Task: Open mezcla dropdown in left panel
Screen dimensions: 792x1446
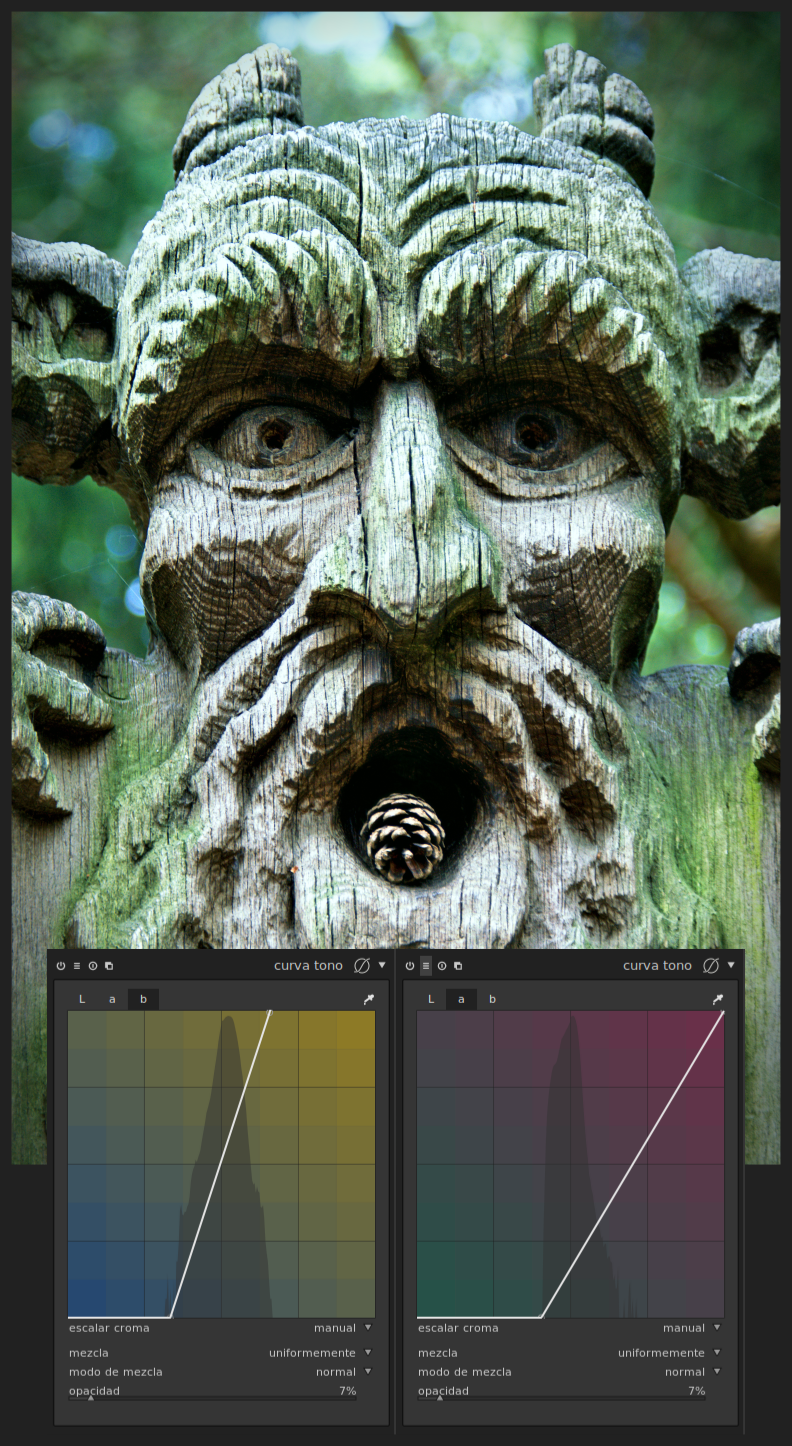Action: pos(220,1353)
